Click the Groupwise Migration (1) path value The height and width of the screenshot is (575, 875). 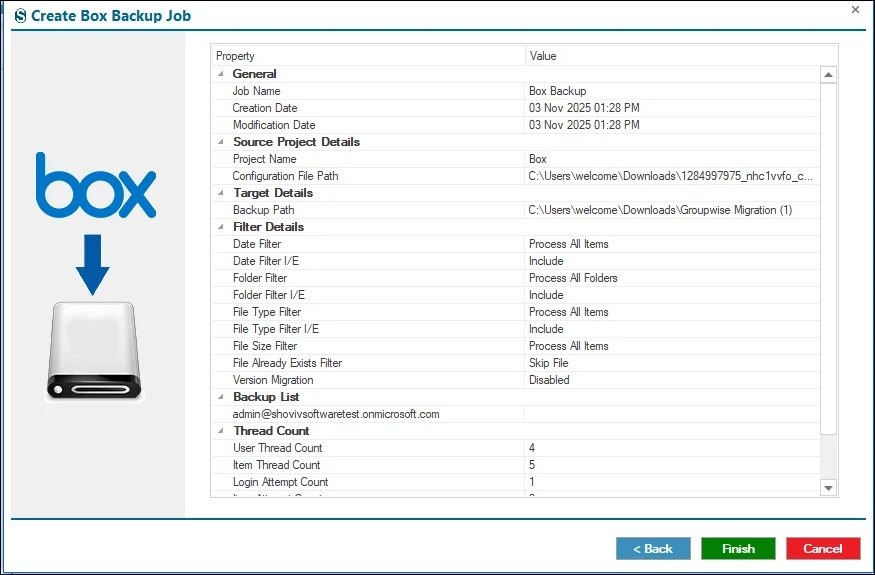(x=660, y=210)
